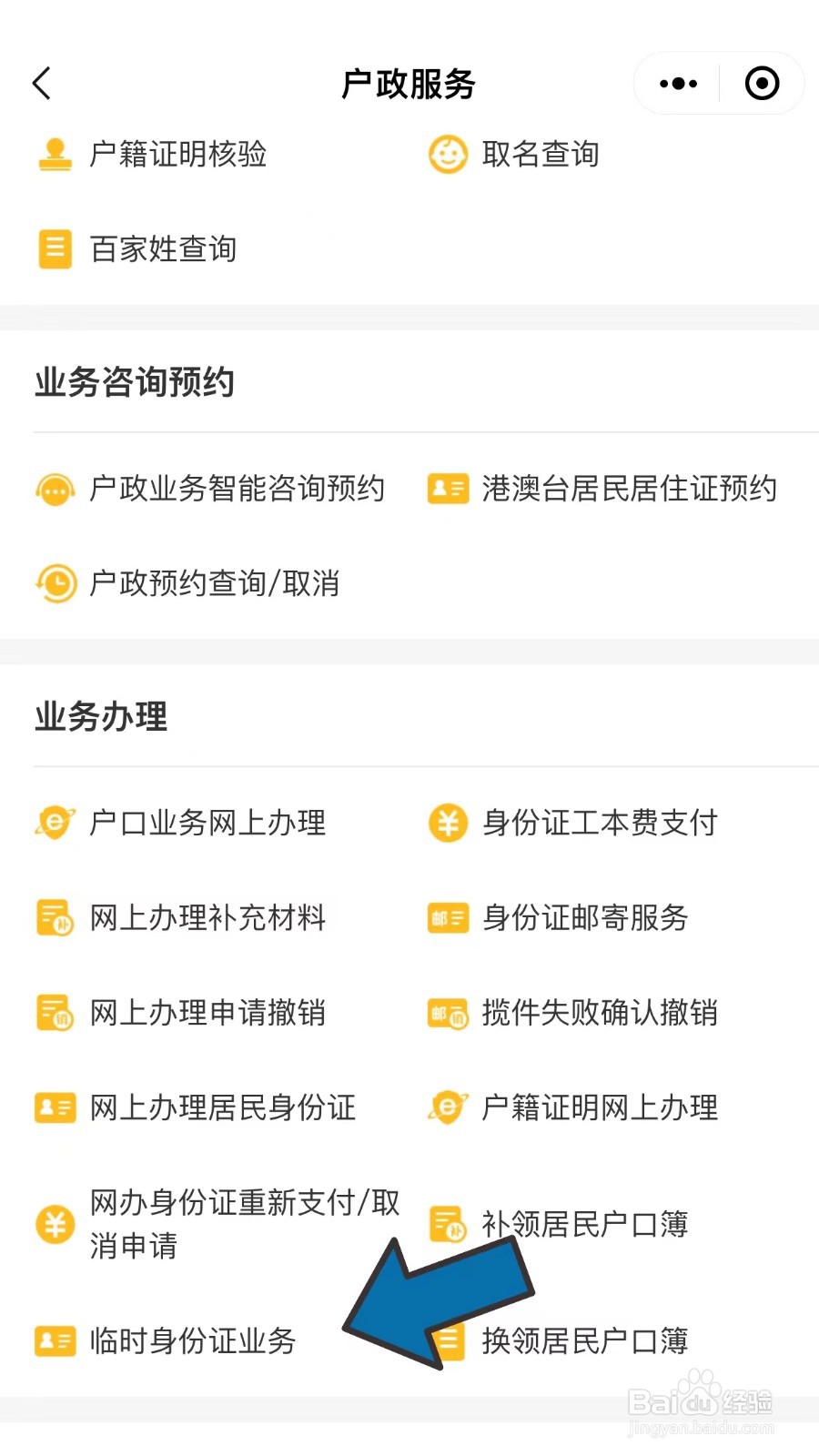This screenshot has height=1456, width=819.
Task: Tap the 百家姓查询 document icon
Action: click(55, 248)
